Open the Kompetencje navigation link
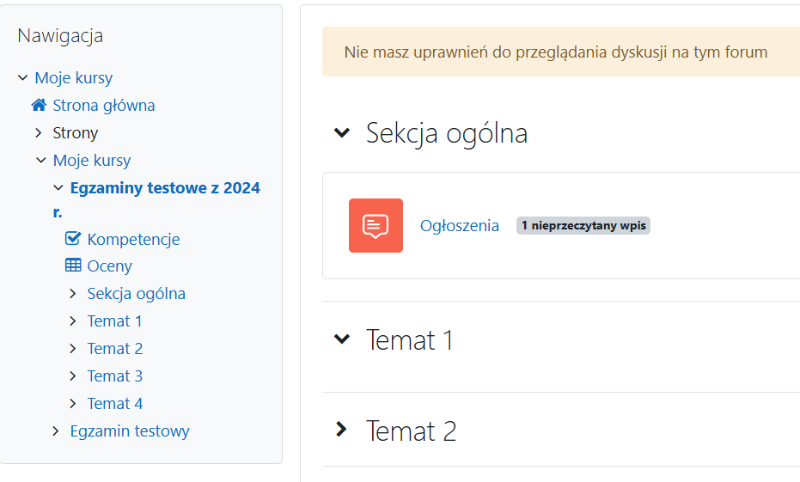The image size is (800, 482). 133,239
